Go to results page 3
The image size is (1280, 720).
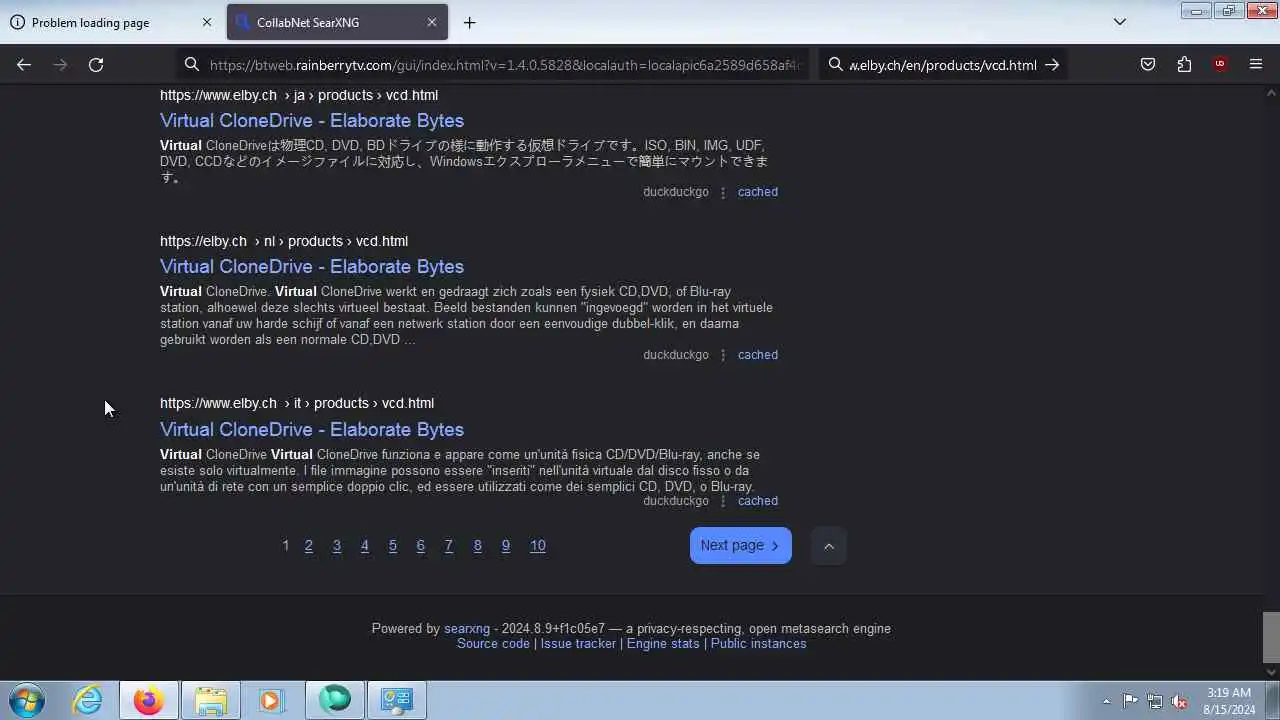coord(337,545)
